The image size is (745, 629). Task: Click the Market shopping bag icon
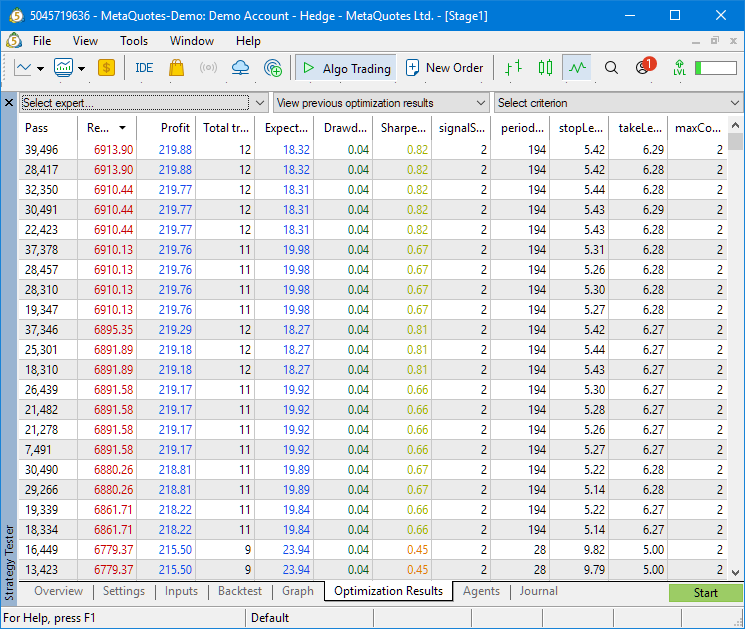[x=176, y=68]
